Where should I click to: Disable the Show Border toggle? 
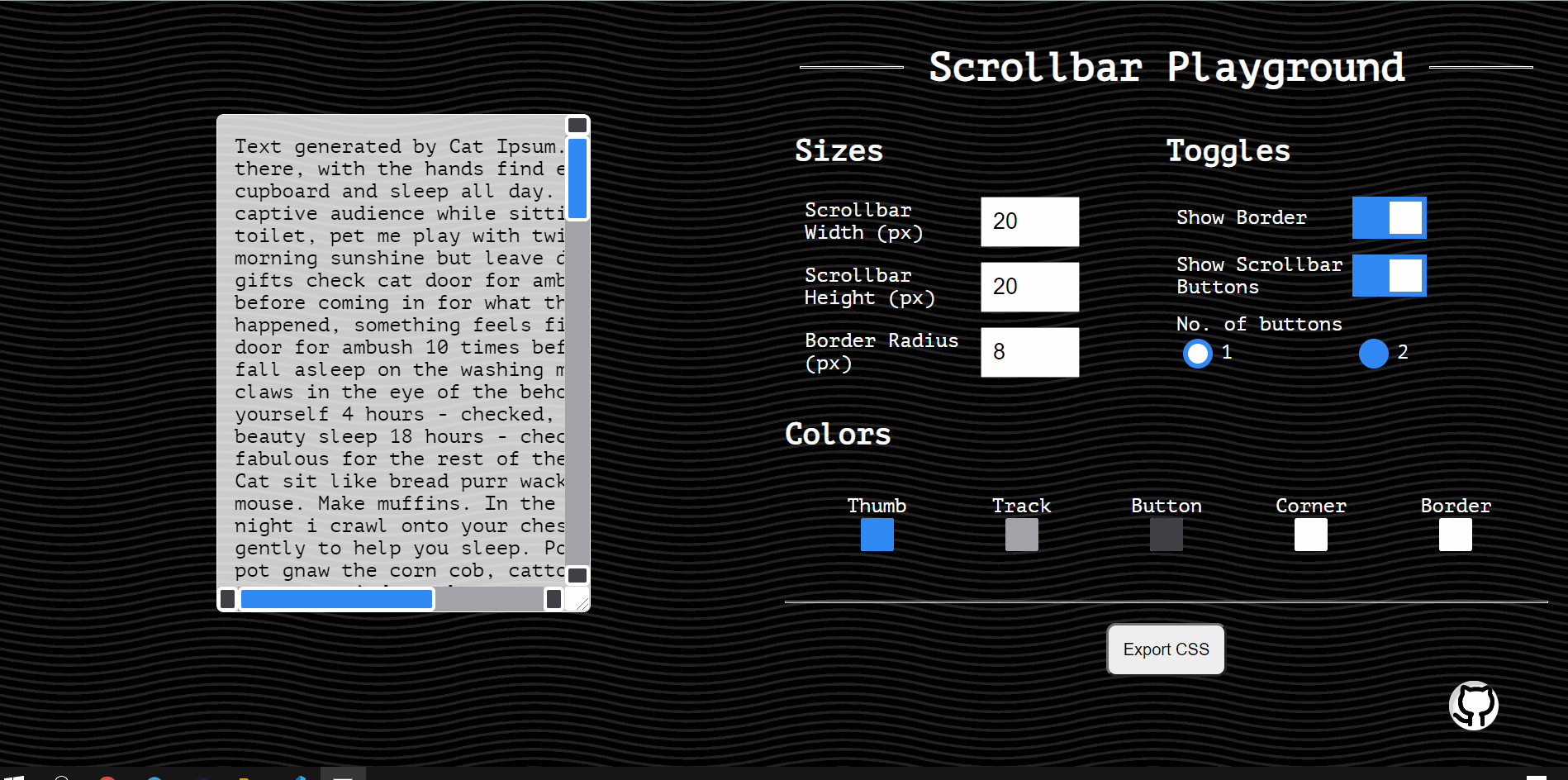pyautogui.click(x=1388, y=217)
